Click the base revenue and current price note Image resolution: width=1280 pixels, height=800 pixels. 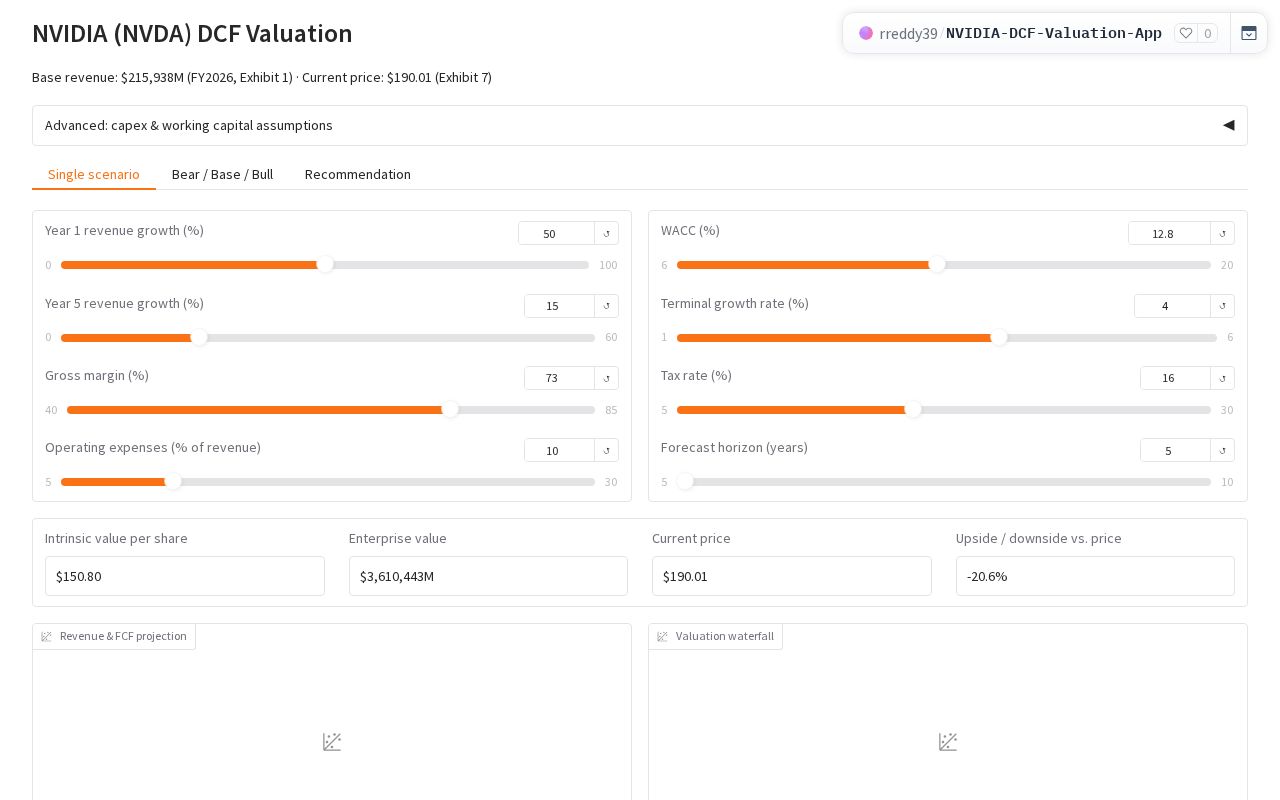(x=262, y=77)
